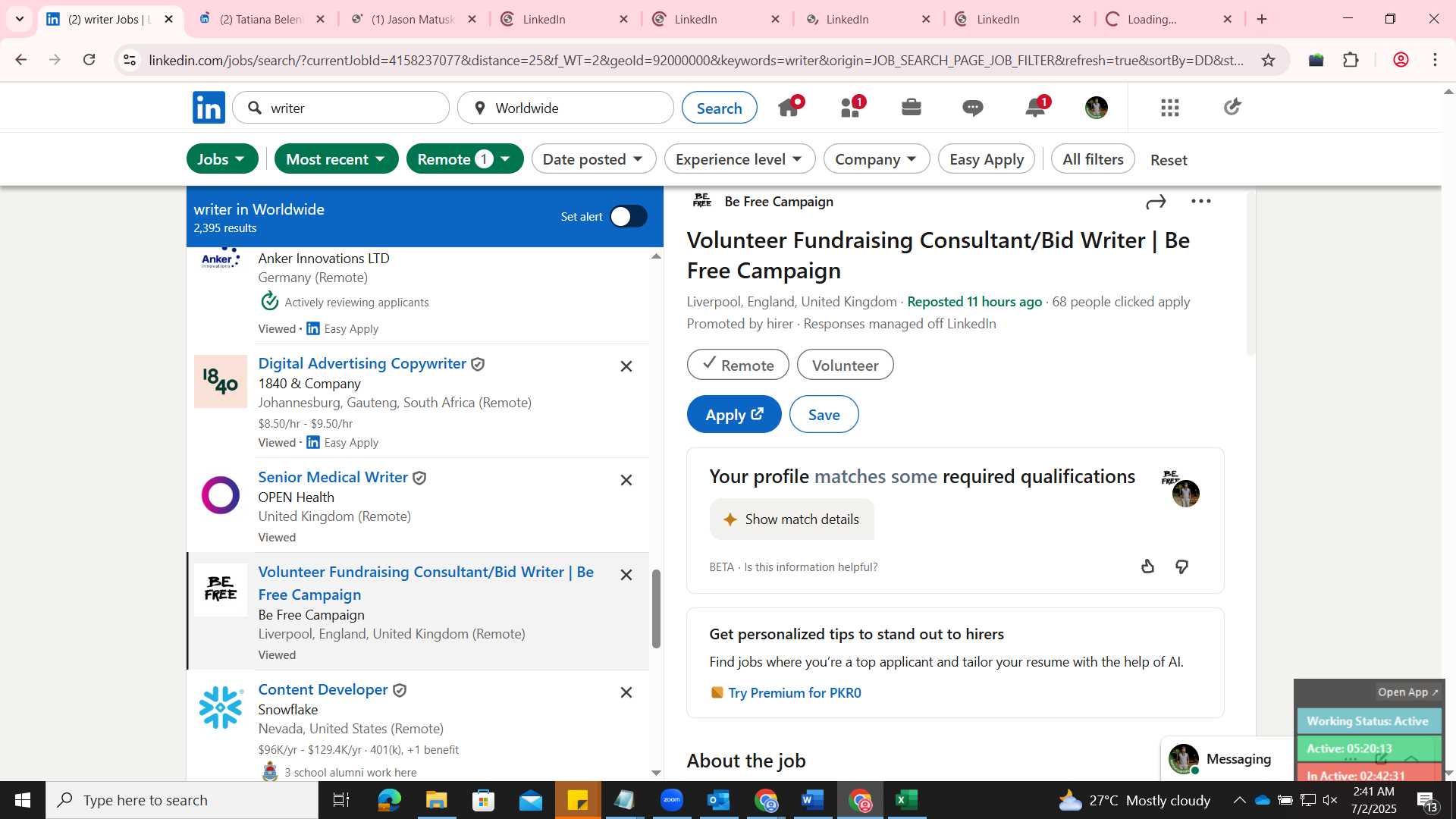This screenshot has height=819, width=1456.
Task: Click share arrow icon for job posting
Action: (x=1156, y=202)
